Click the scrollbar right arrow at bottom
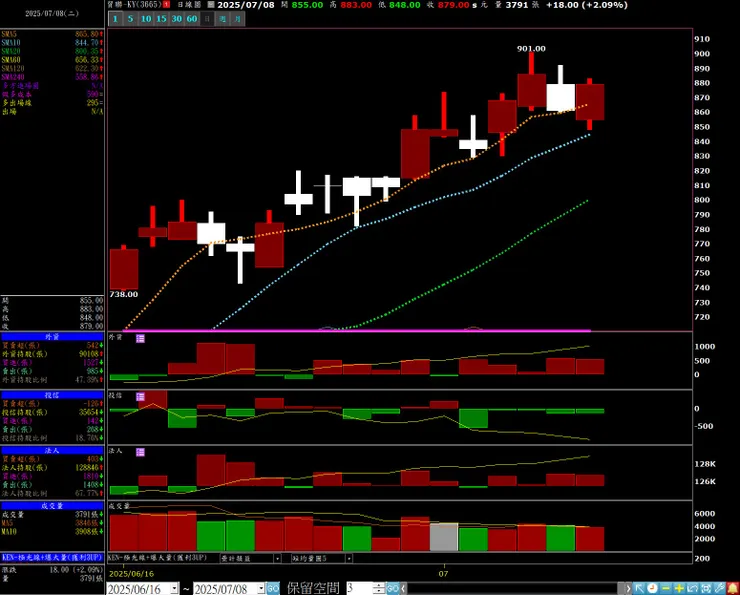Image resolution: width=740 pixels, height=595 pixels. click(628, 588)
